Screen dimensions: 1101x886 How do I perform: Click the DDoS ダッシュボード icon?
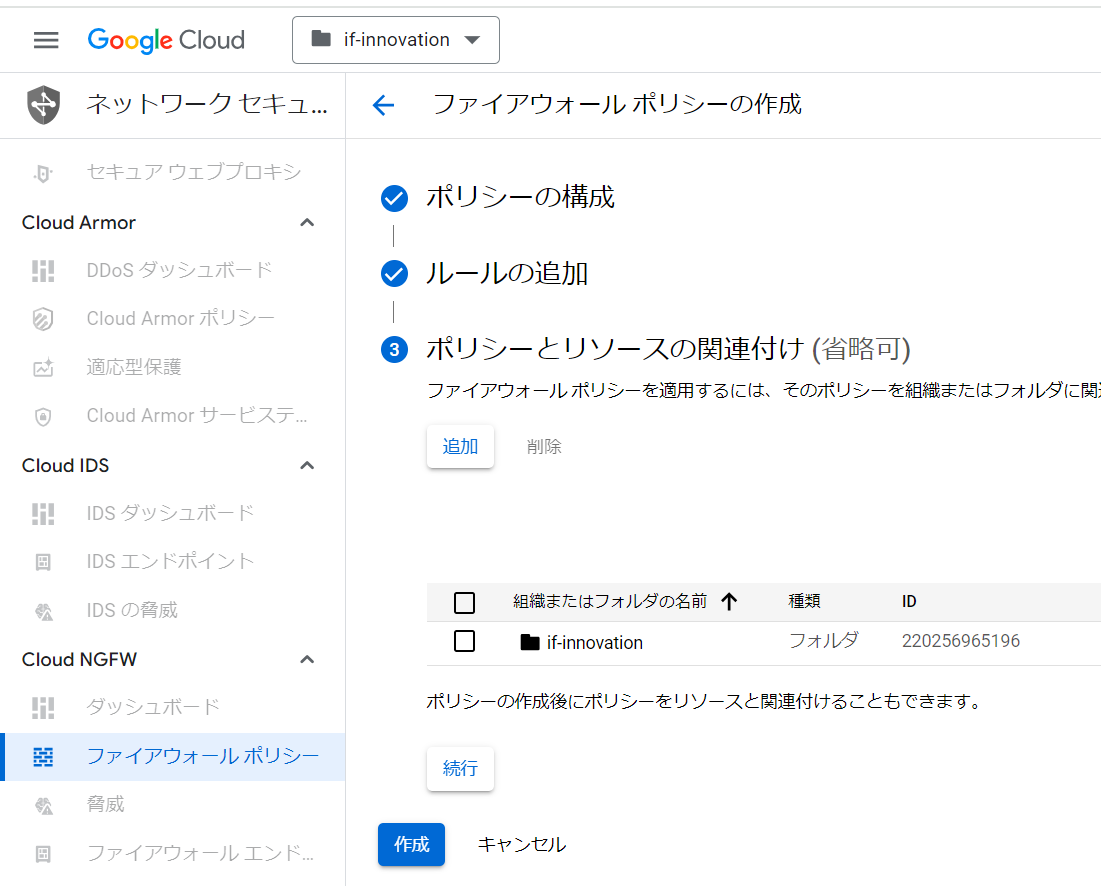[43, 270]
